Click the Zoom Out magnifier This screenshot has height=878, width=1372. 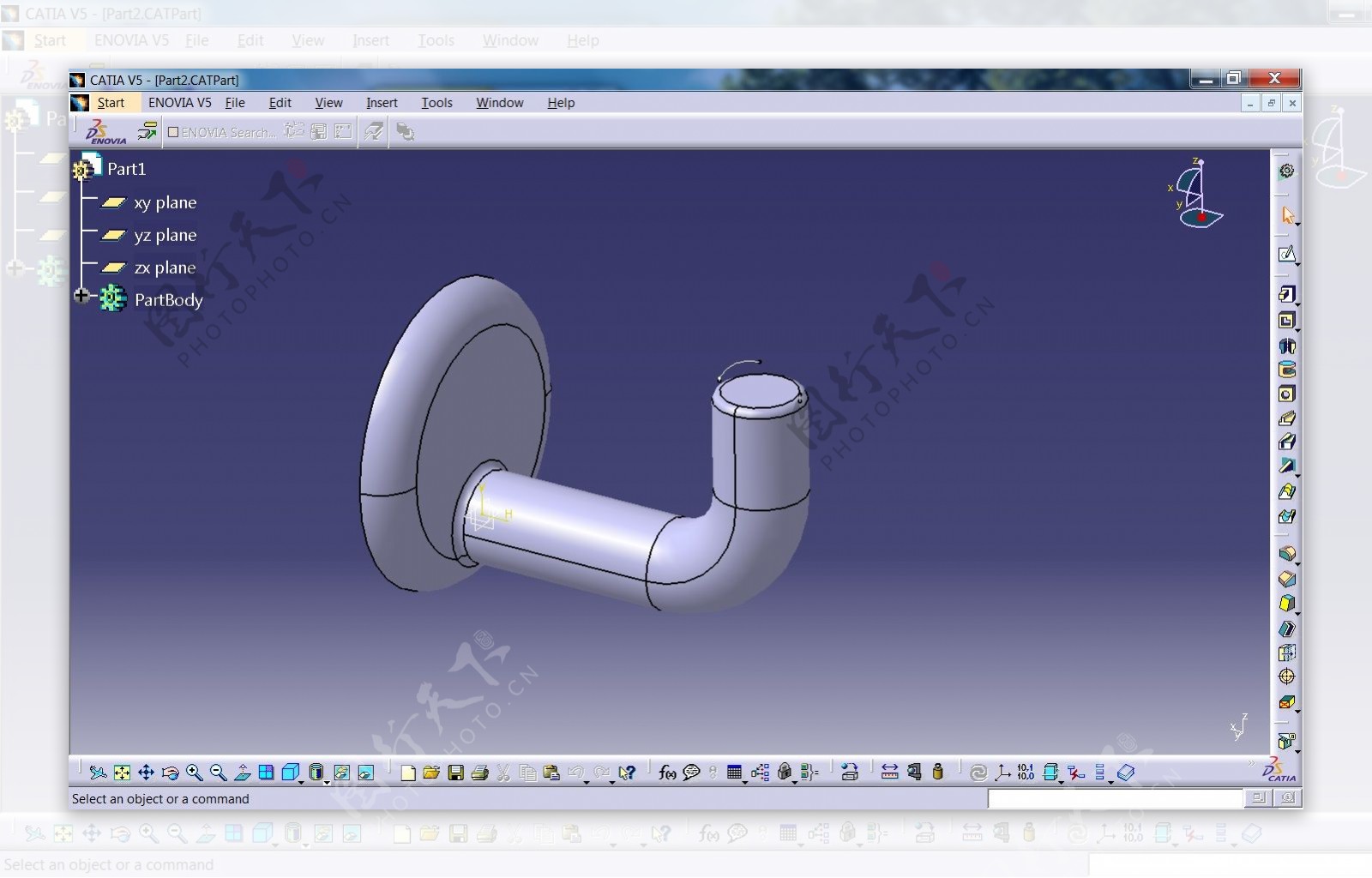coord(219,773)
